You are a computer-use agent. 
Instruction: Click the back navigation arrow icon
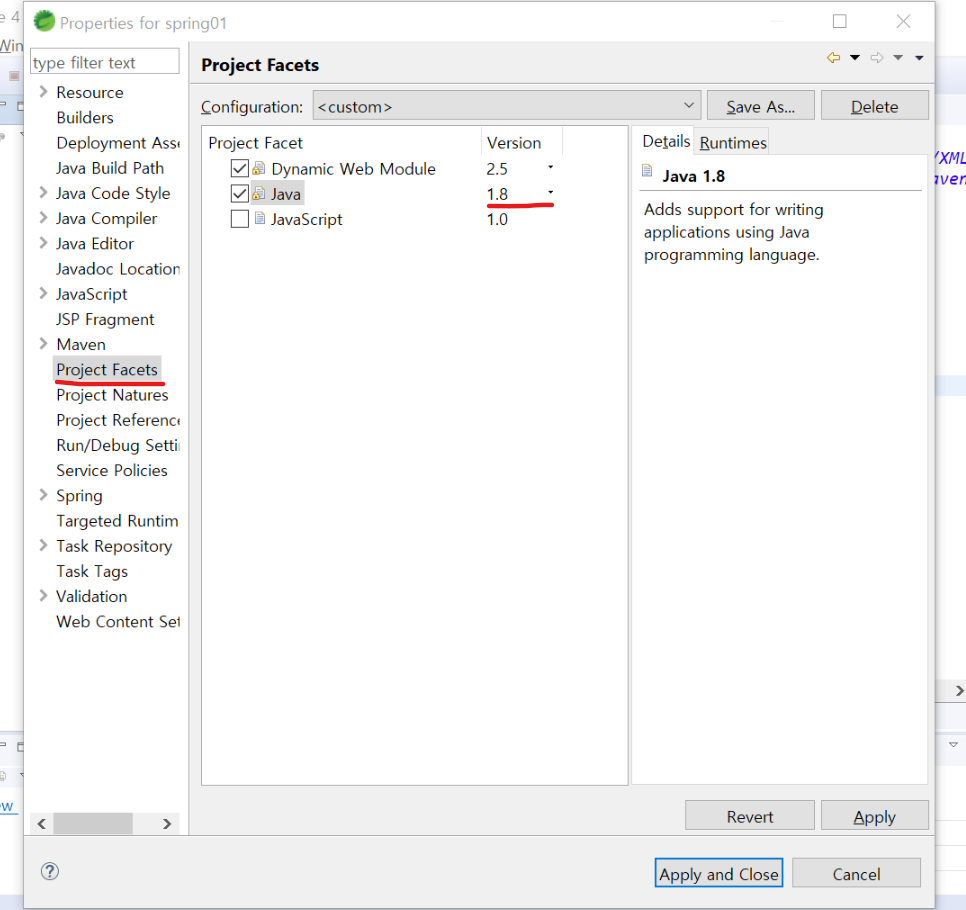click(834, 58)
